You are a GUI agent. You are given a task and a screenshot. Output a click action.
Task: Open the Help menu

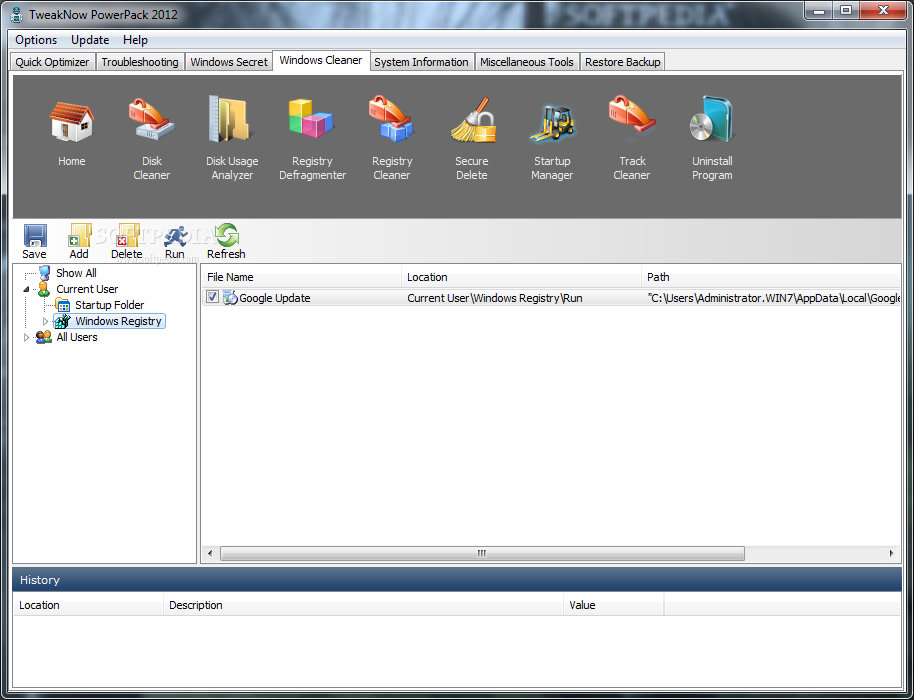[x=135, y=40]
